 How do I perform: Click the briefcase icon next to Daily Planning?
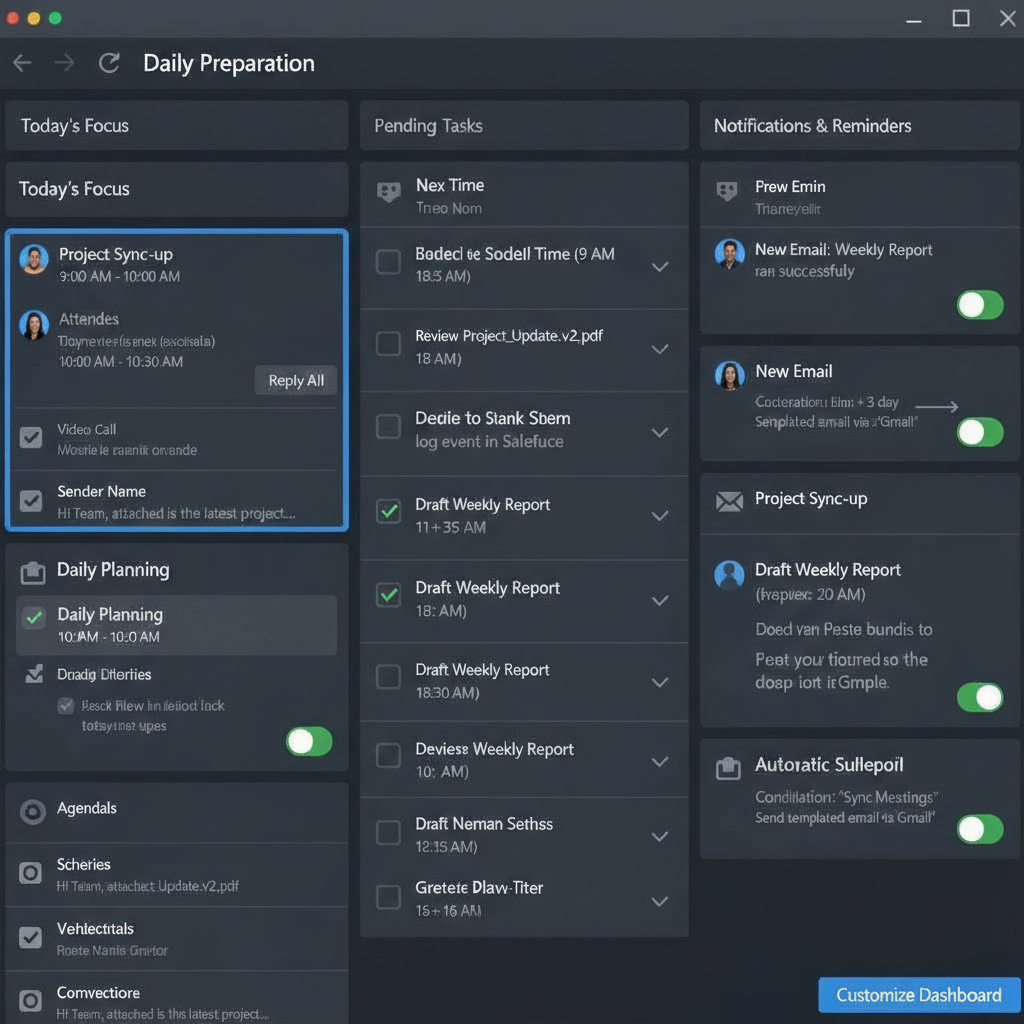point(33,571)
